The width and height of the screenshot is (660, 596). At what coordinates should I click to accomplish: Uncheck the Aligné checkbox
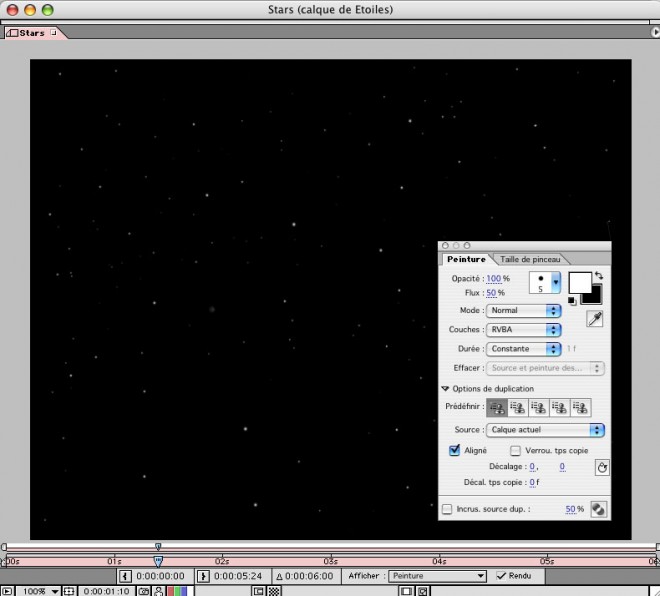point(454,451)
